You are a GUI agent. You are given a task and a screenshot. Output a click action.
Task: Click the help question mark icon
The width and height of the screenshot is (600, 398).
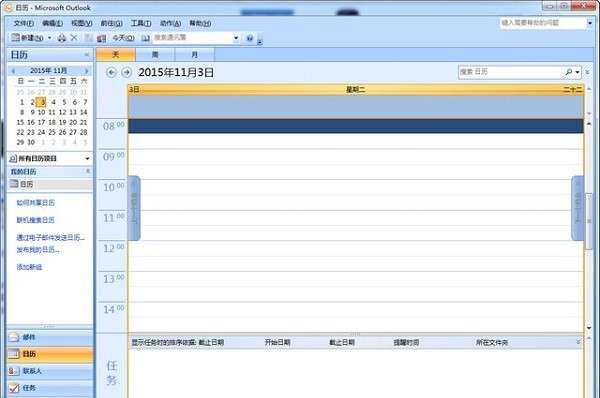coord(250,38)
